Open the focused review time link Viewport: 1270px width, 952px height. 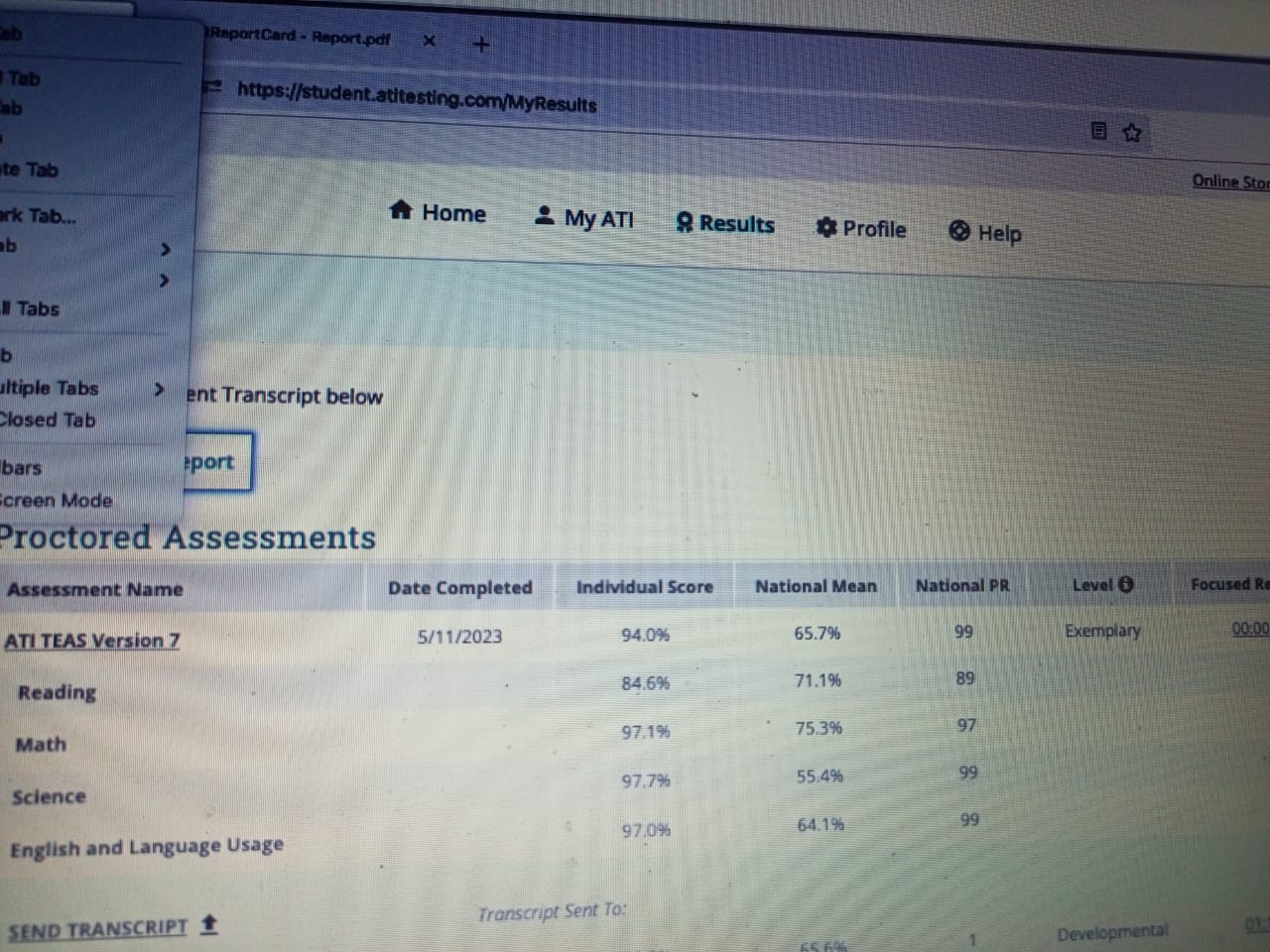pos(1249,629)
